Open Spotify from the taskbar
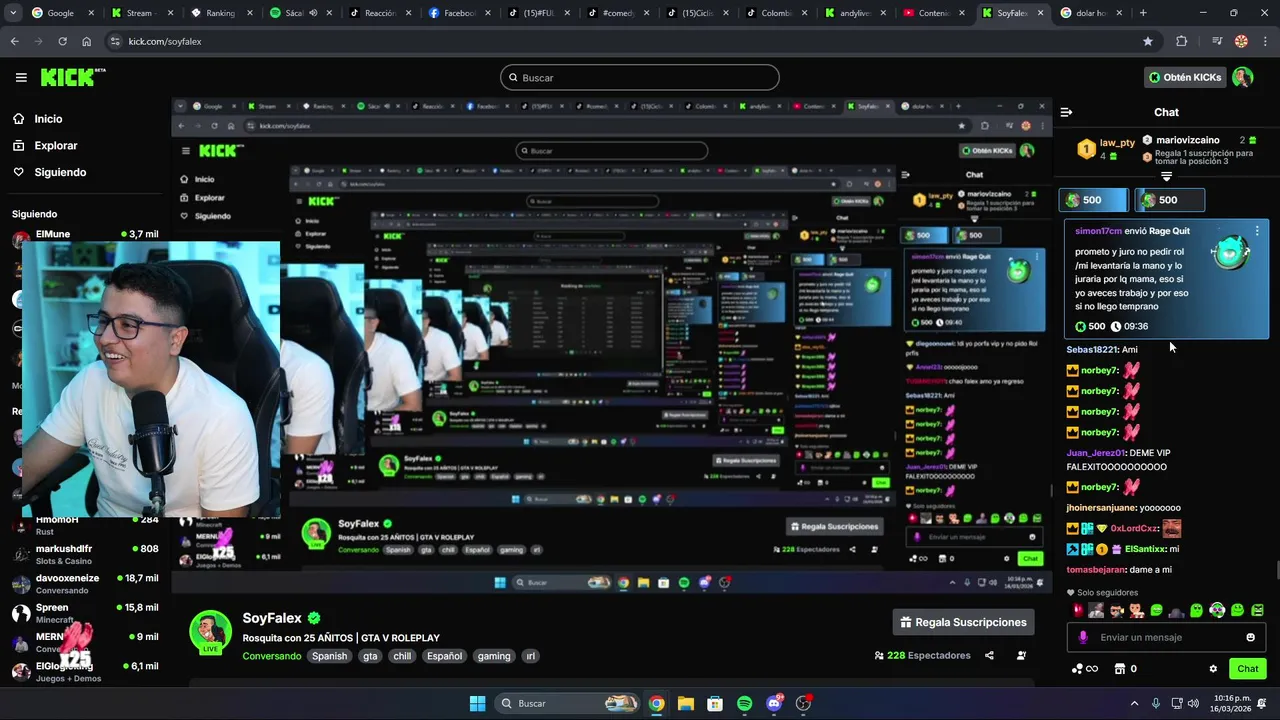Image resolution: width=1280 pixels, height=720 pixels. pos(744,704)
